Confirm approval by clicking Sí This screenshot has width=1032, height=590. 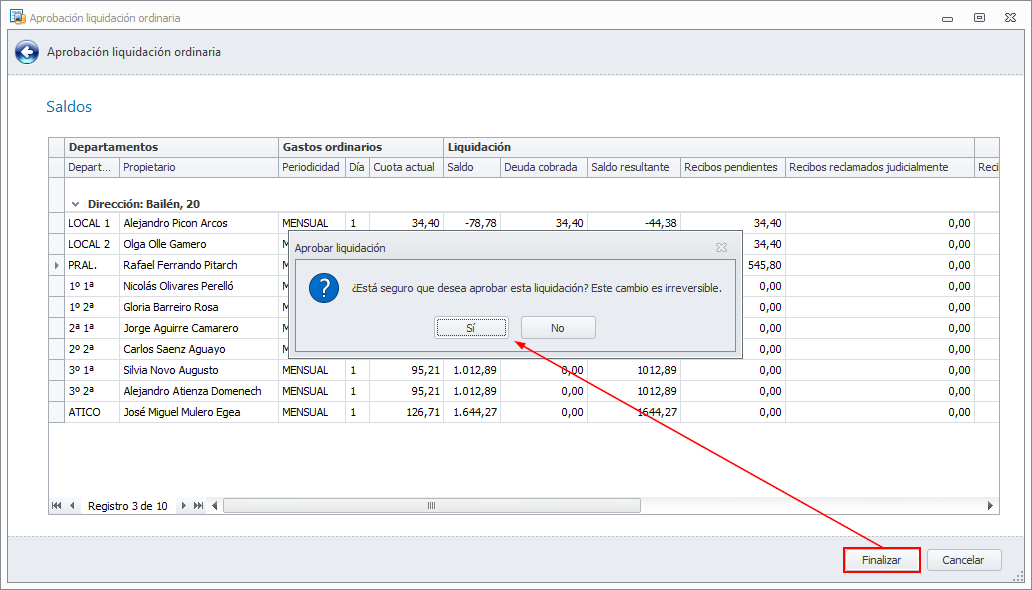point(471,328)
